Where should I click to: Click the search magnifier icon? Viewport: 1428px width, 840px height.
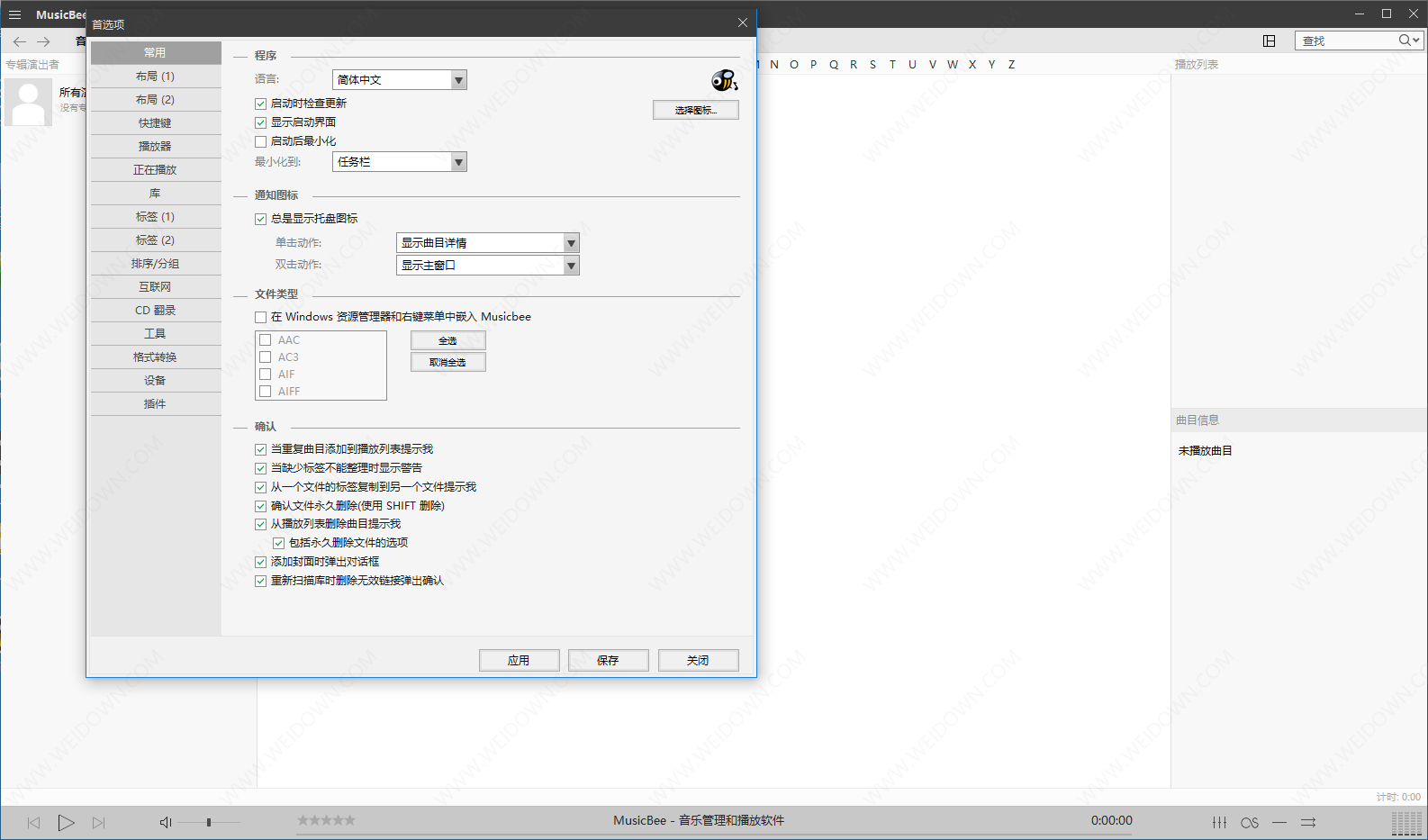pyautogui.click(x=1404, y=41)
